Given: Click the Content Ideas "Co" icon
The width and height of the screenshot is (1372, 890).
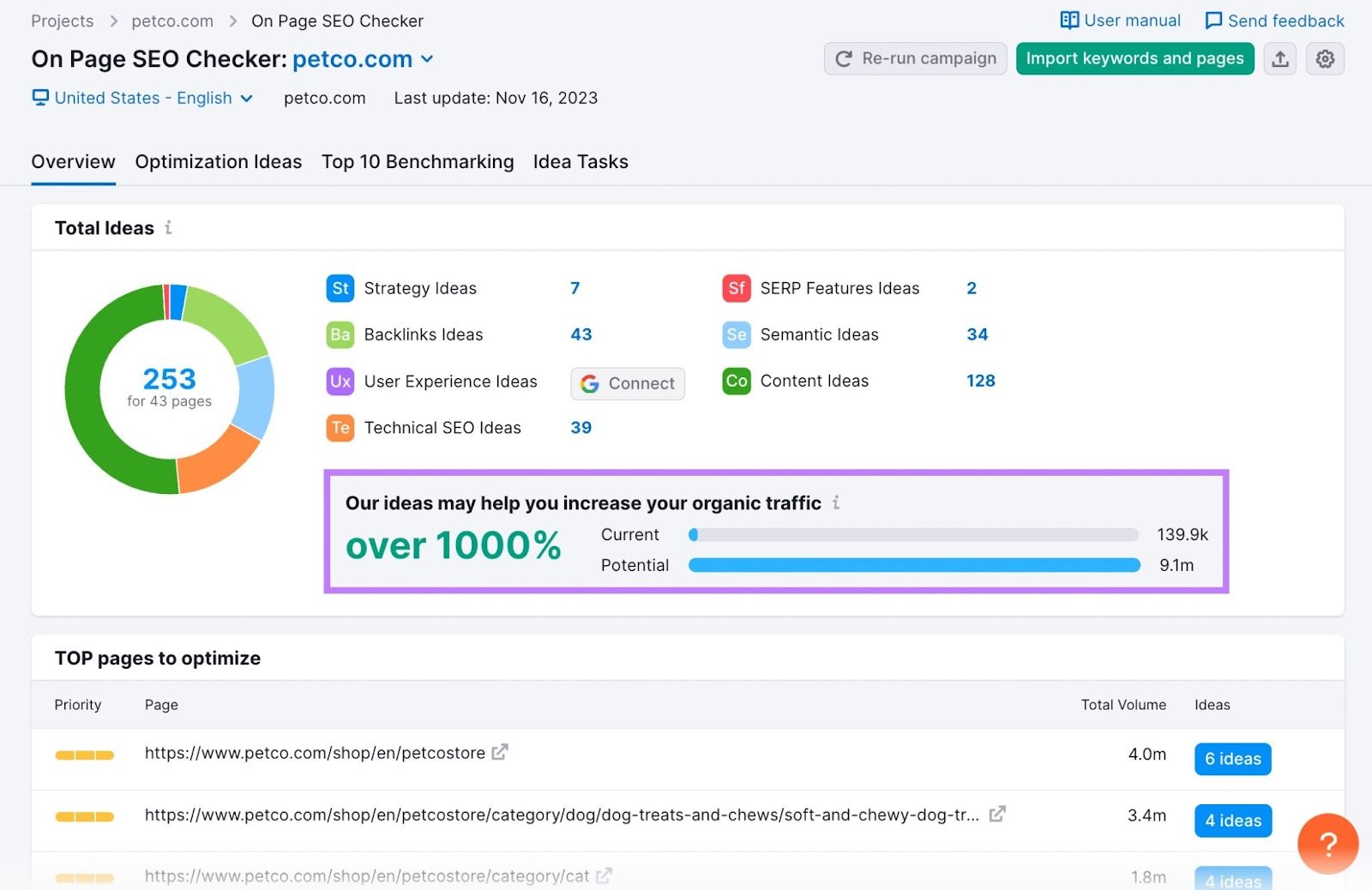Looking at the screenshot, I should coord(736,381).
